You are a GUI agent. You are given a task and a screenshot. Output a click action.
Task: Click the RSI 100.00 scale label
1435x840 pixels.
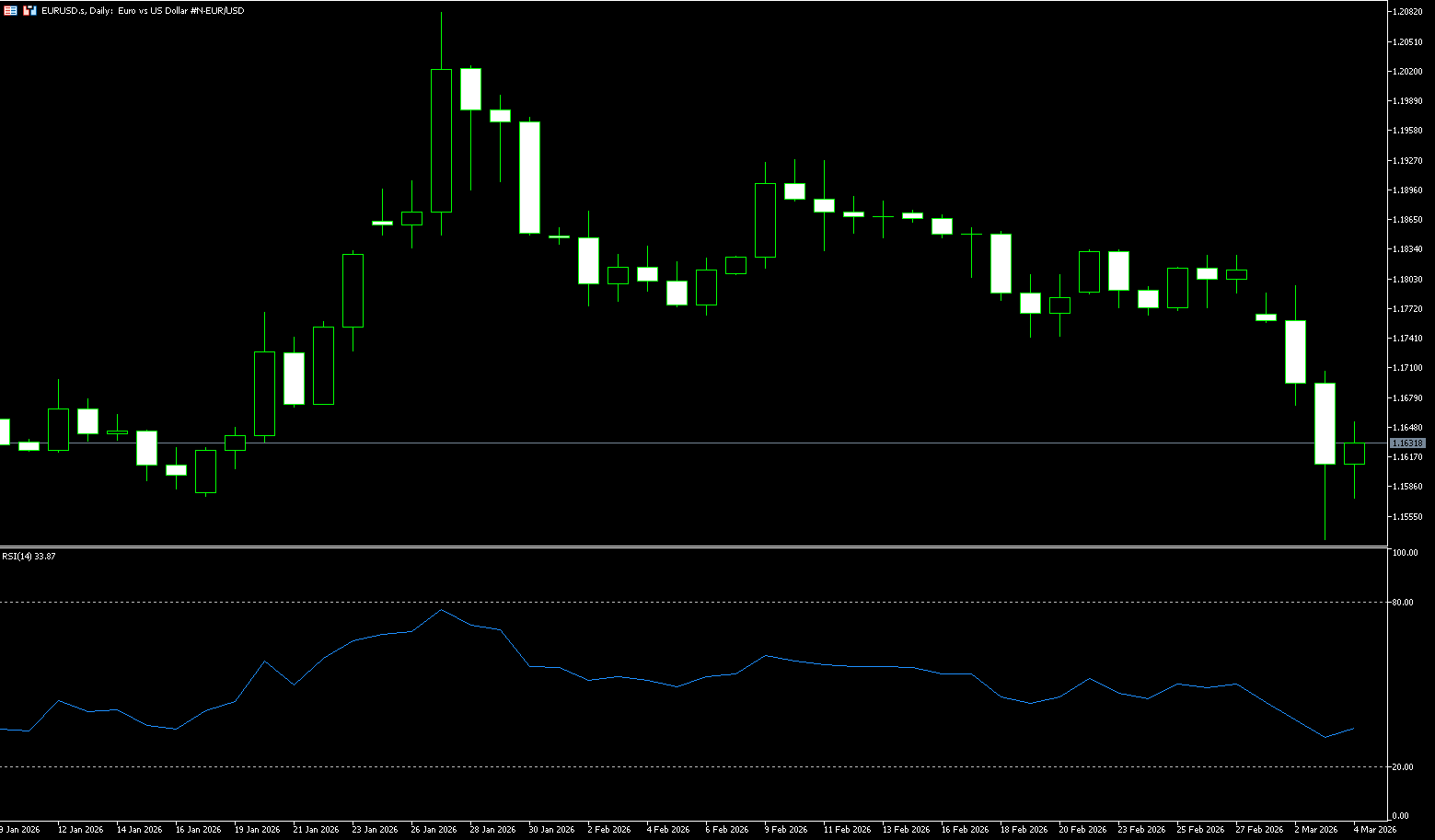point(1405,553)
